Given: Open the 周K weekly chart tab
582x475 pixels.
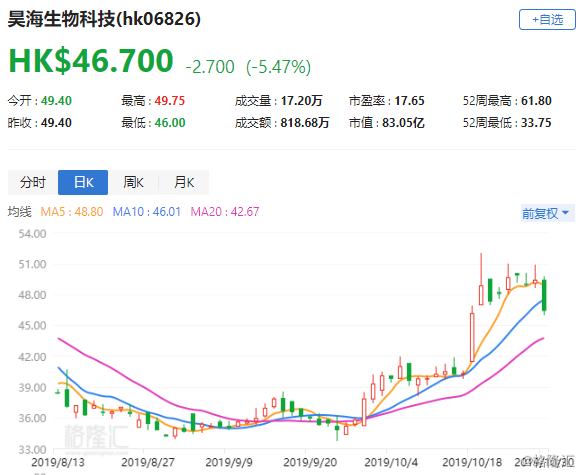Looking at the screenshot, I should pyautogui.click(x=133, y=182).
